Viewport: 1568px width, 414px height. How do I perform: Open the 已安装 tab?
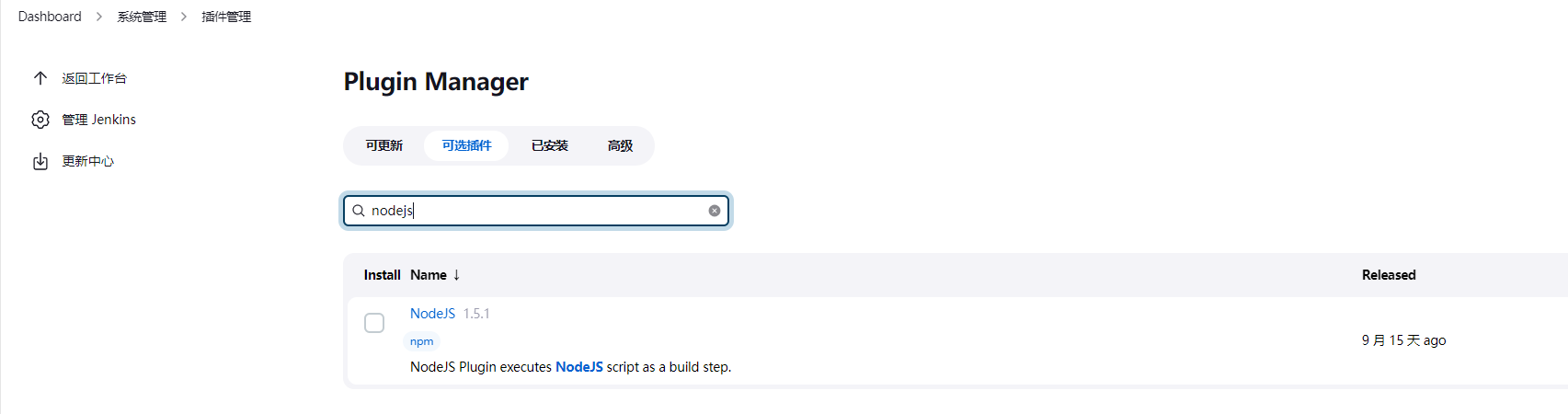[x=549, y=145]
